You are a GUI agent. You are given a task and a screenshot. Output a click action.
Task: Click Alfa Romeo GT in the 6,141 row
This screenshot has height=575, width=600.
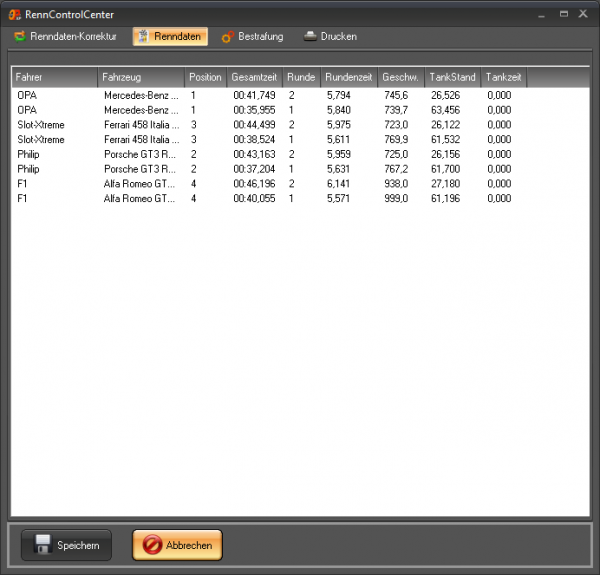click(x=139, y=184)
